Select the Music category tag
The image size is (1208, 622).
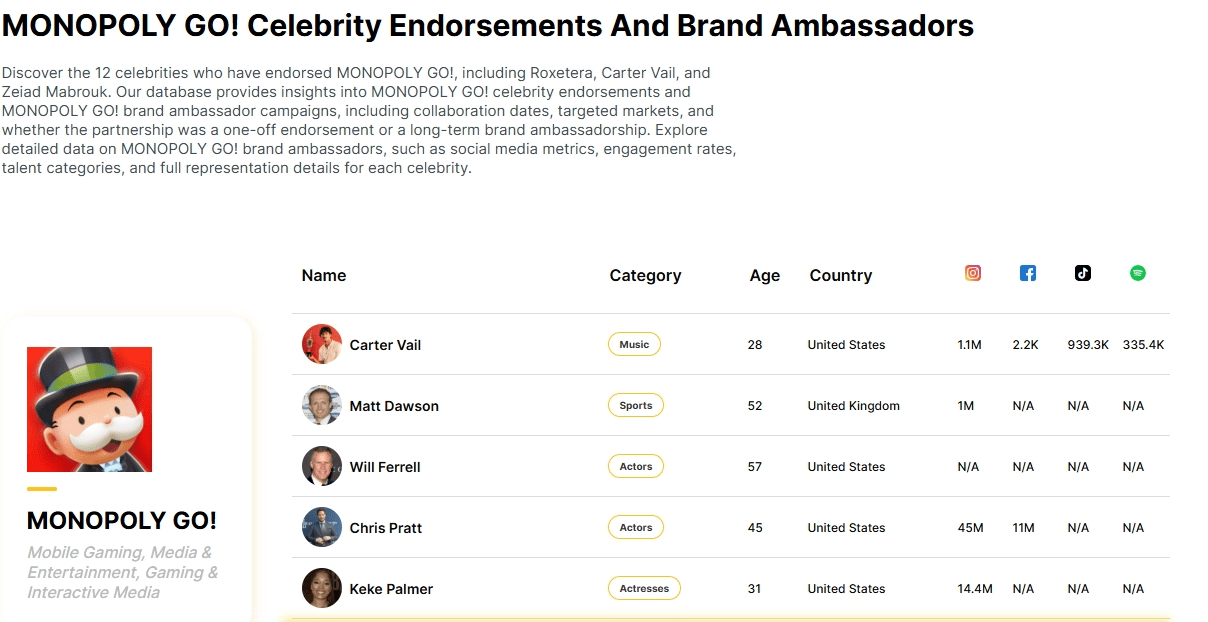pyautogui.click(x=634, y=344)
